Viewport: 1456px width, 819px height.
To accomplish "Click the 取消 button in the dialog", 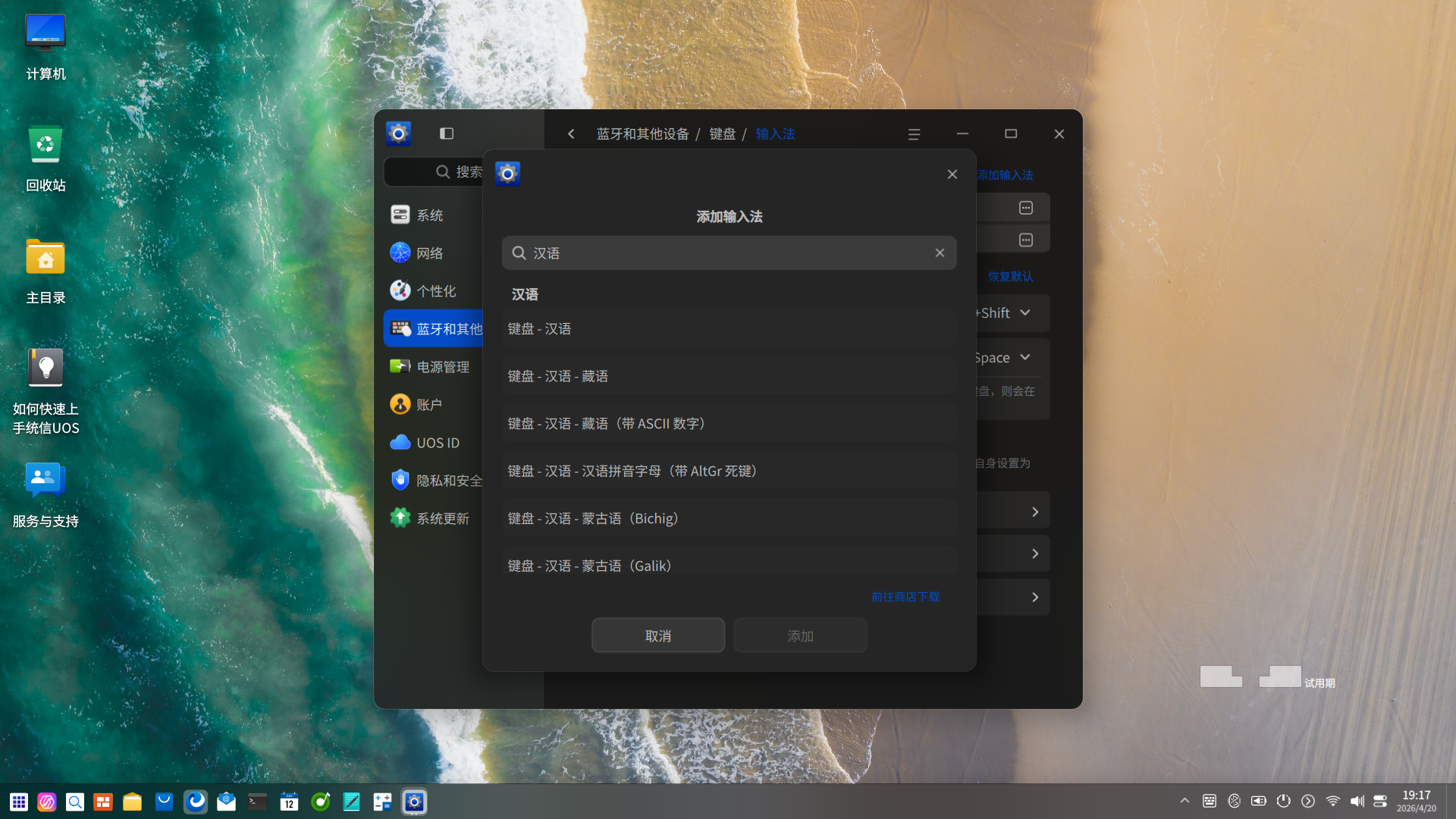I will click(x=657, y=635).
